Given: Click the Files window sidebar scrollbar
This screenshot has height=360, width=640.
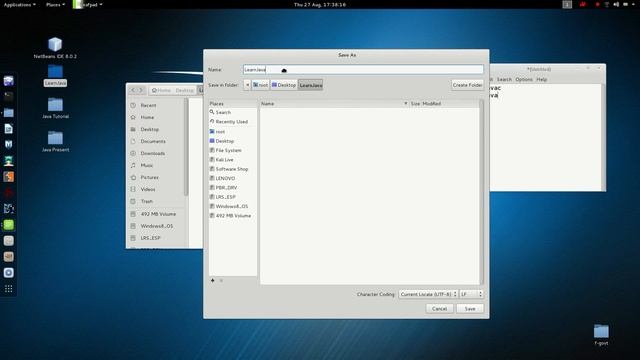Looking at the screenshot, I should click(x=187, y=147).
